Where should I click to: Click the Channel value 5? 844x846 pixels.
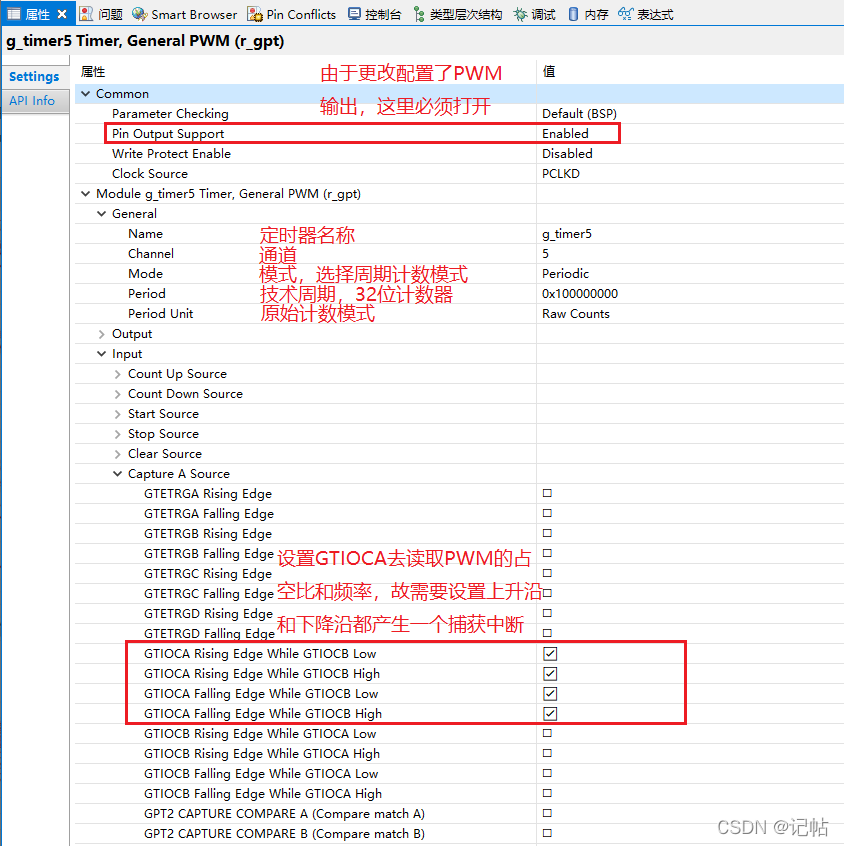[546, 254]
